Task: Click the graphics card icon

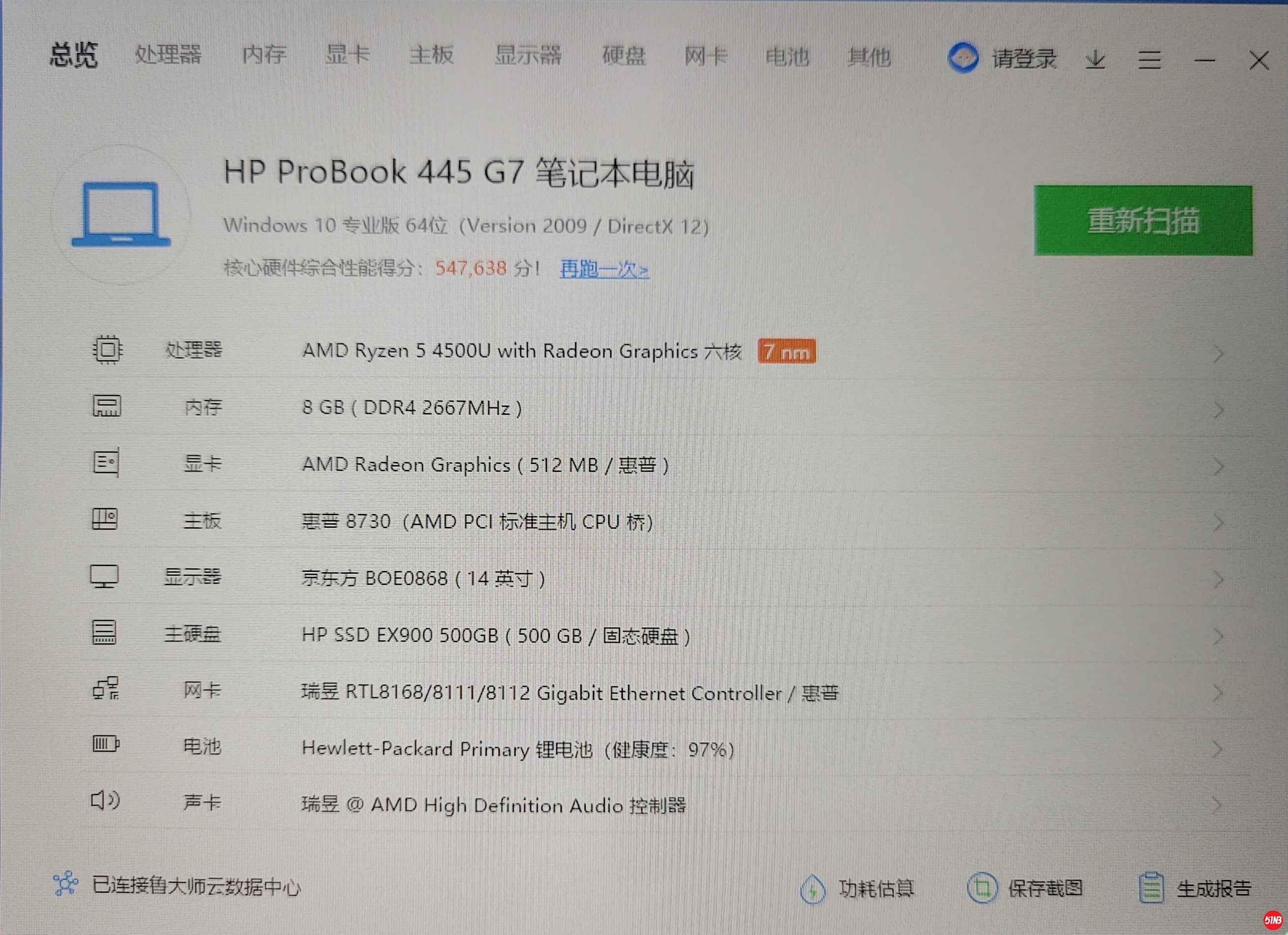Action: pyautogui.click(x=106, y=462)
